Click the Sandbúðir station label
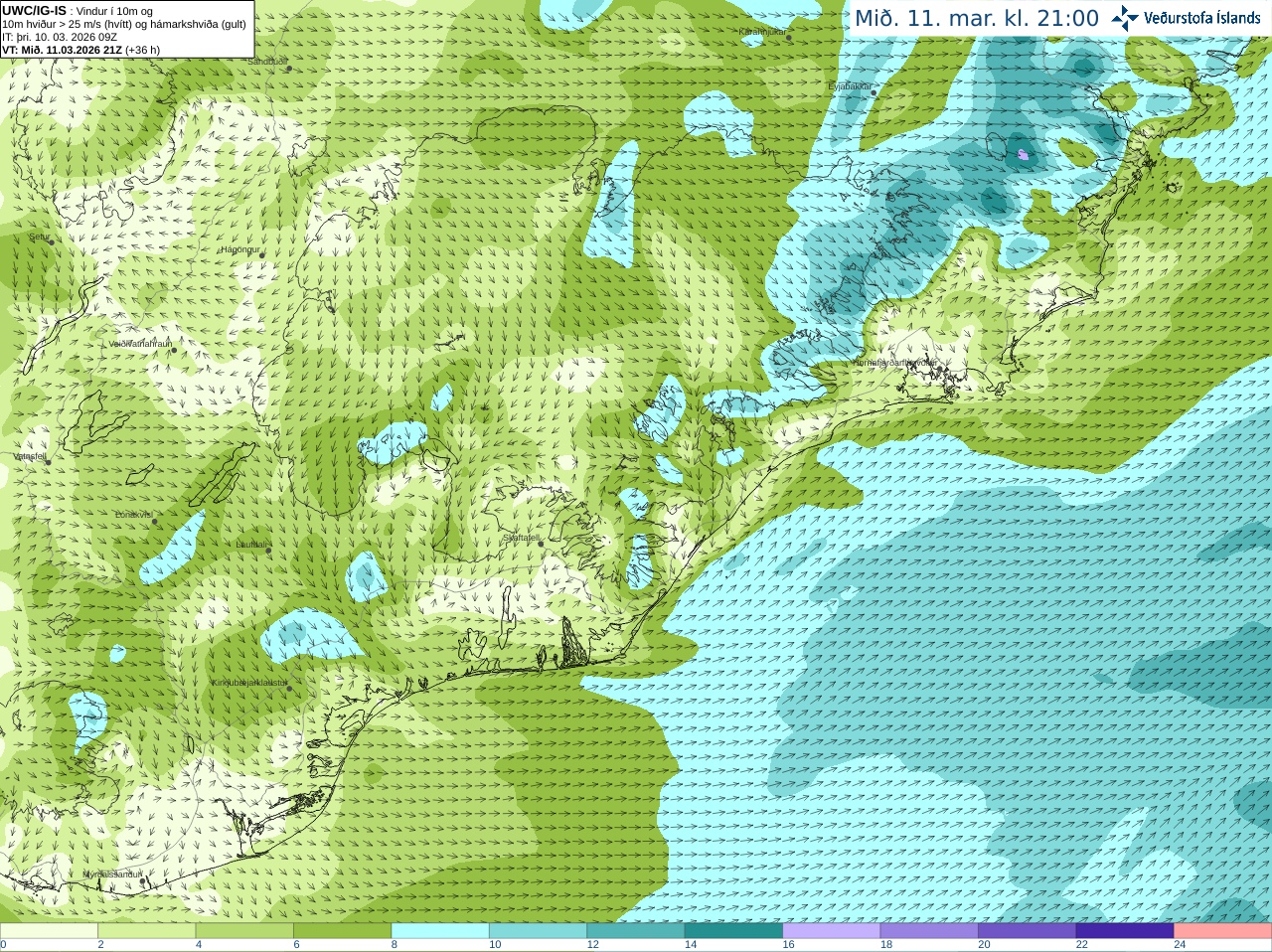The image size is (1272, 952). (x=267, y=62)
